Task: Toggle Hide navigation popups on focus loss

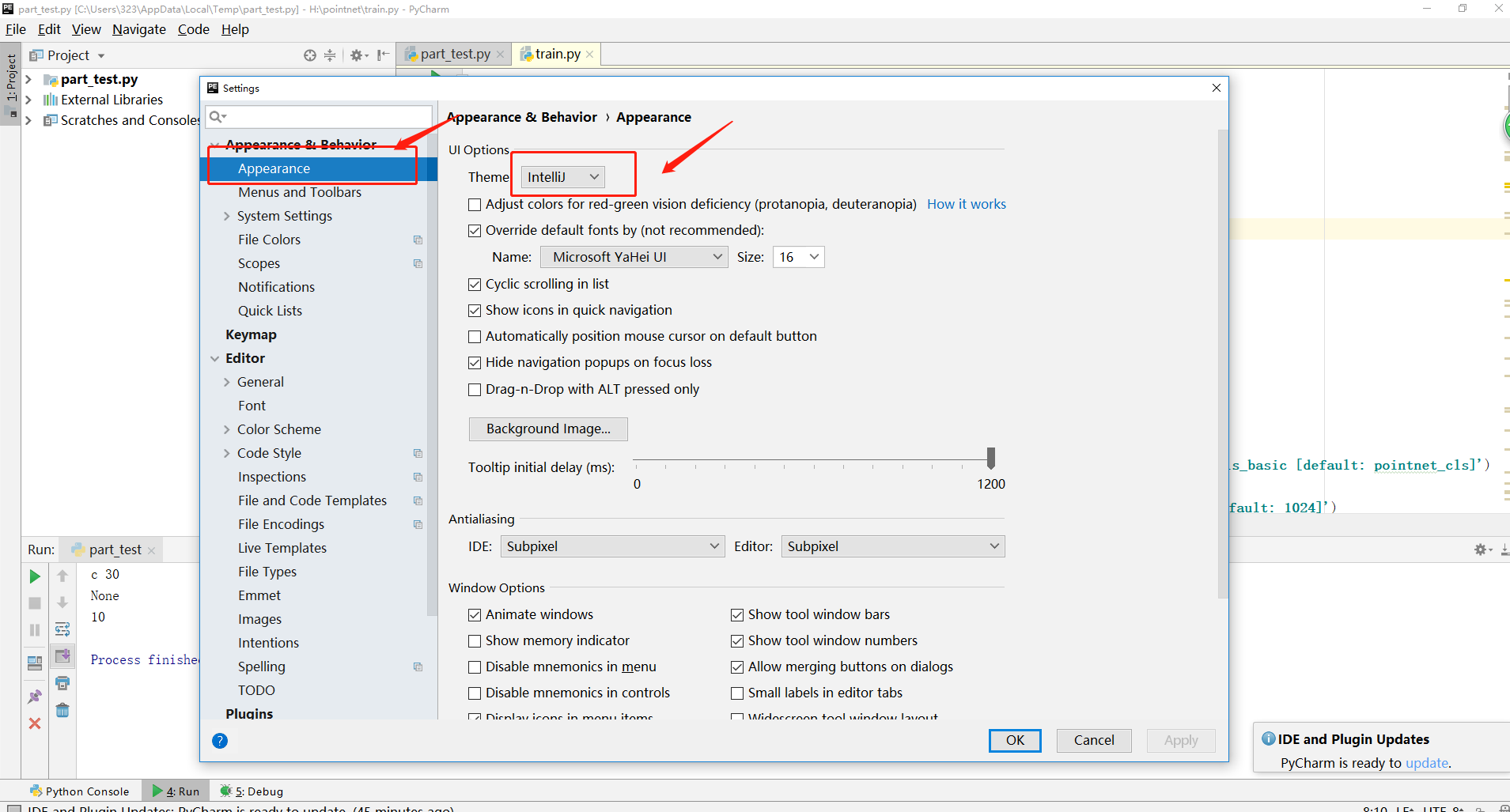Action: (475, 363)
